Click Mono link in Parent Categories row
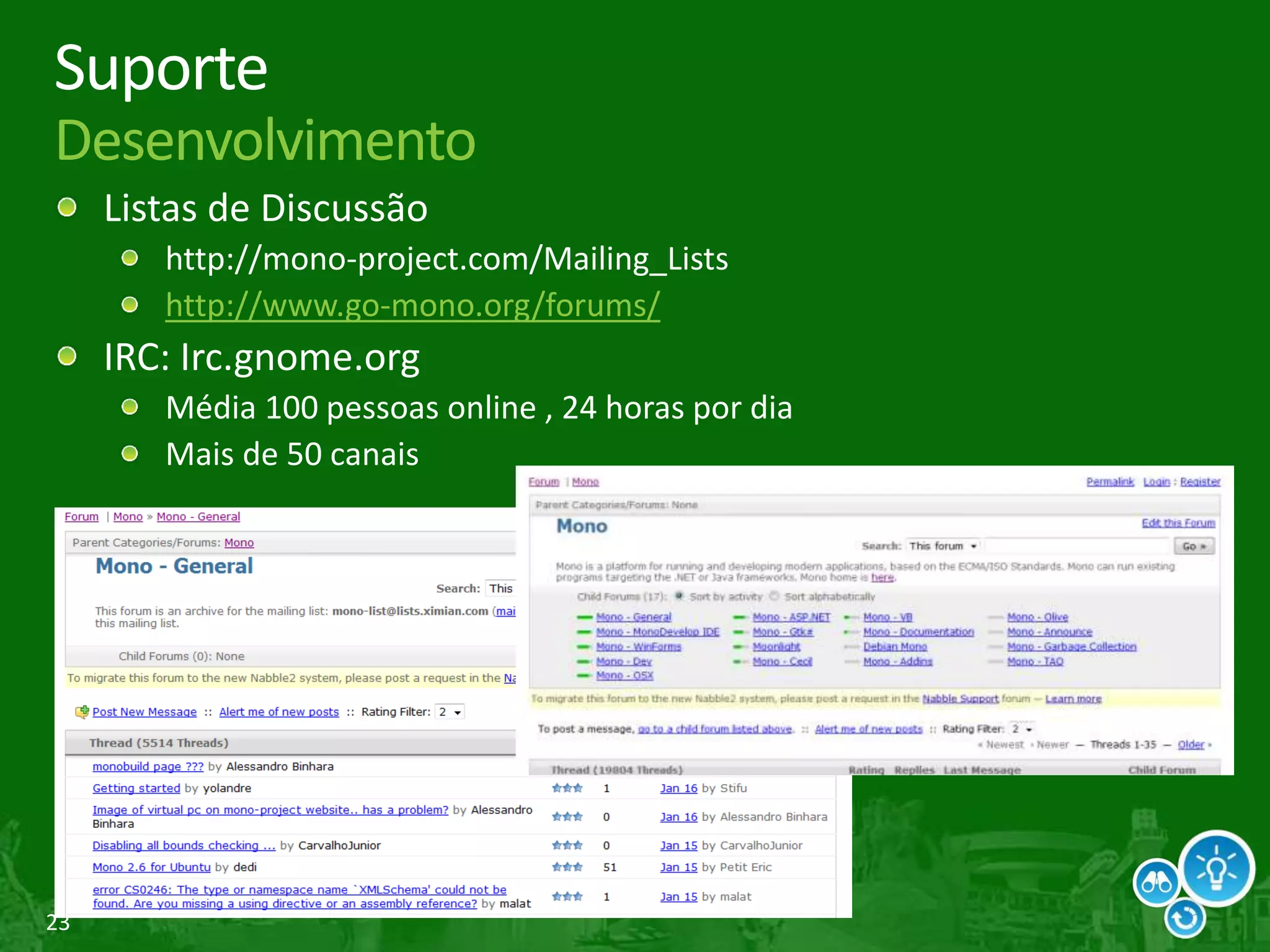 [239, 543]
